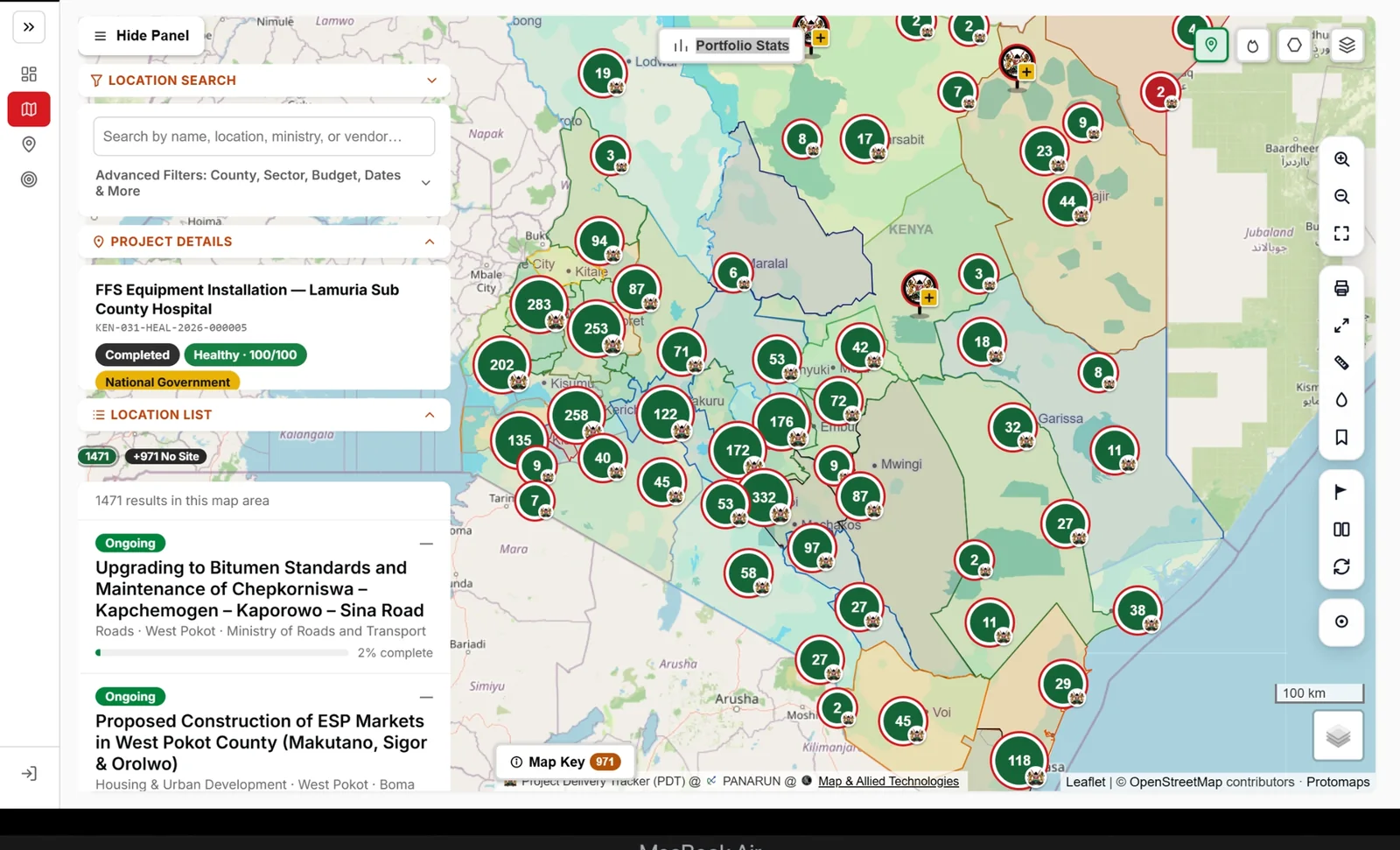Click the refresh arrows icon
This screenshot has width=1400, height=850.
pyautogui.click(x=1341, y=566)
